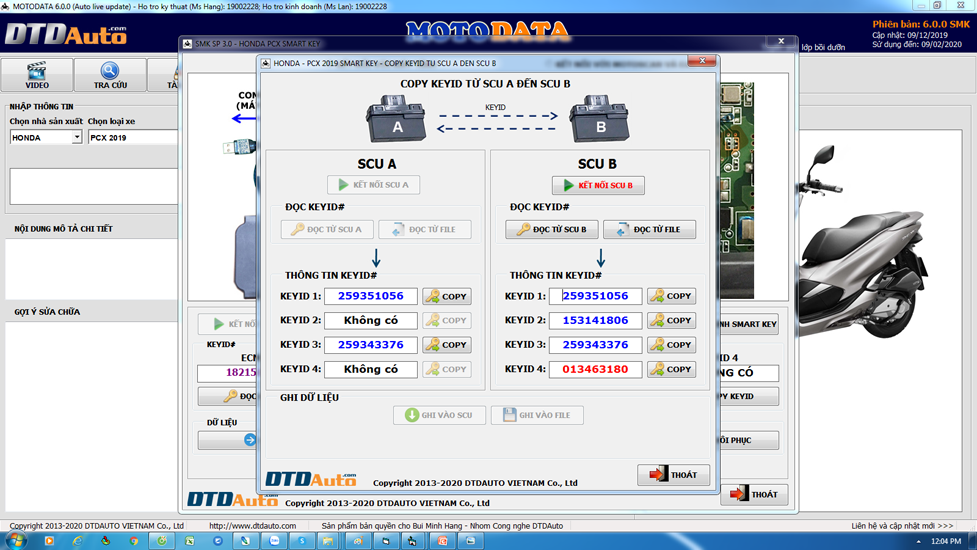Copy SCU A KEYID 3
The width and height of the screenshot is (977, 550).
click(x=447, y=344)
